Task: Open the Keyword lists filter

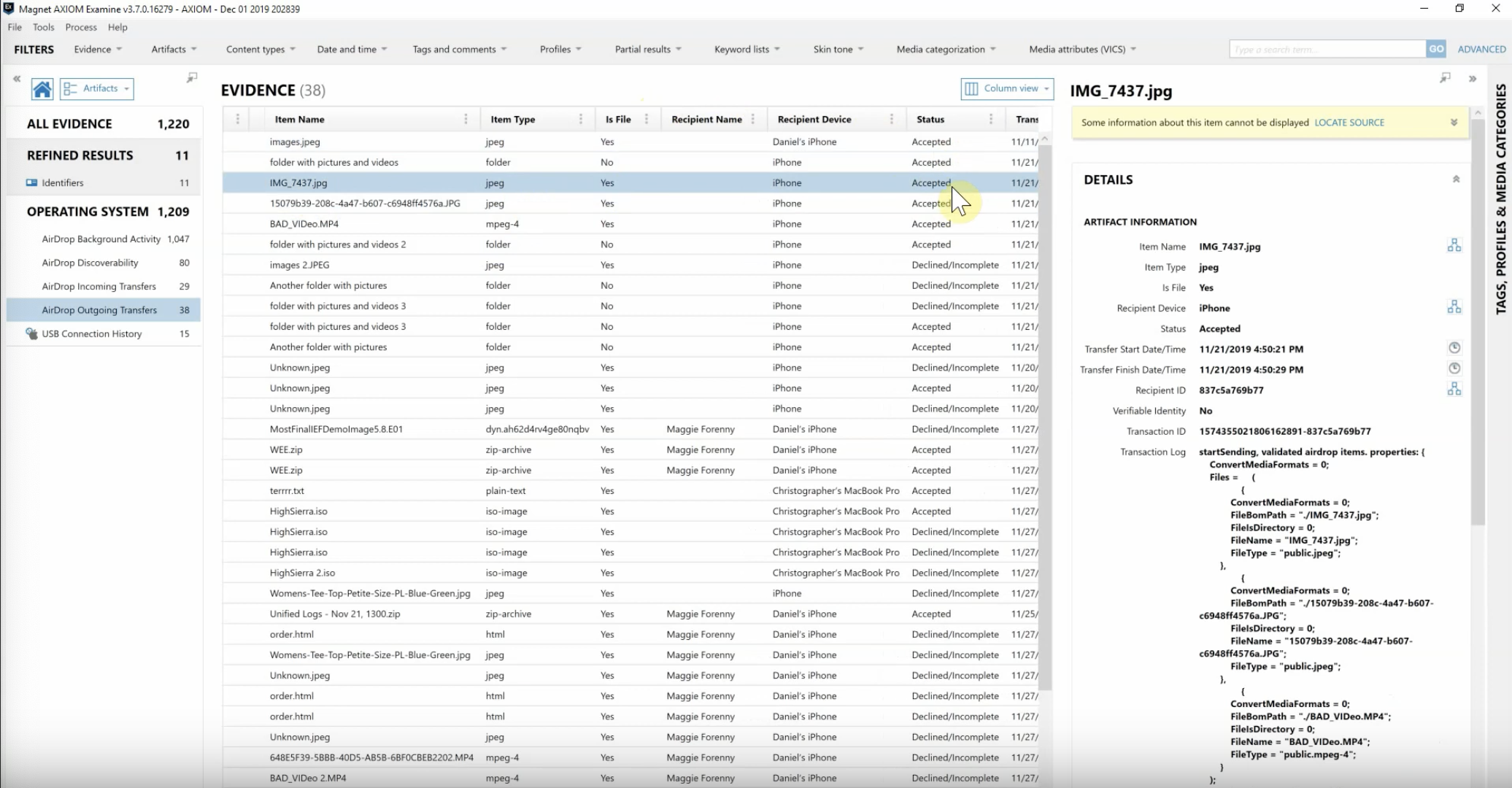Action: [747, 50]
